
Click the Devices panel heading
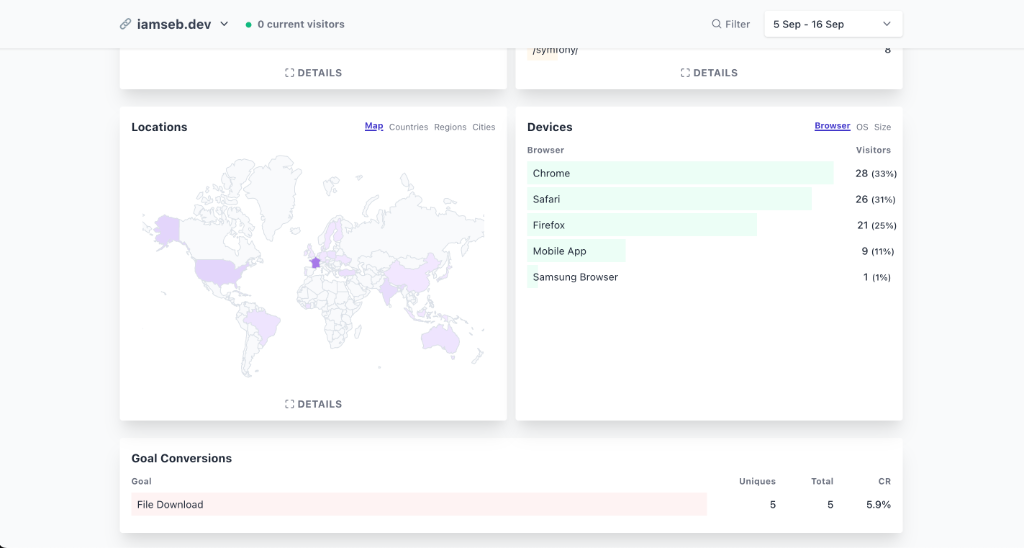550,127
